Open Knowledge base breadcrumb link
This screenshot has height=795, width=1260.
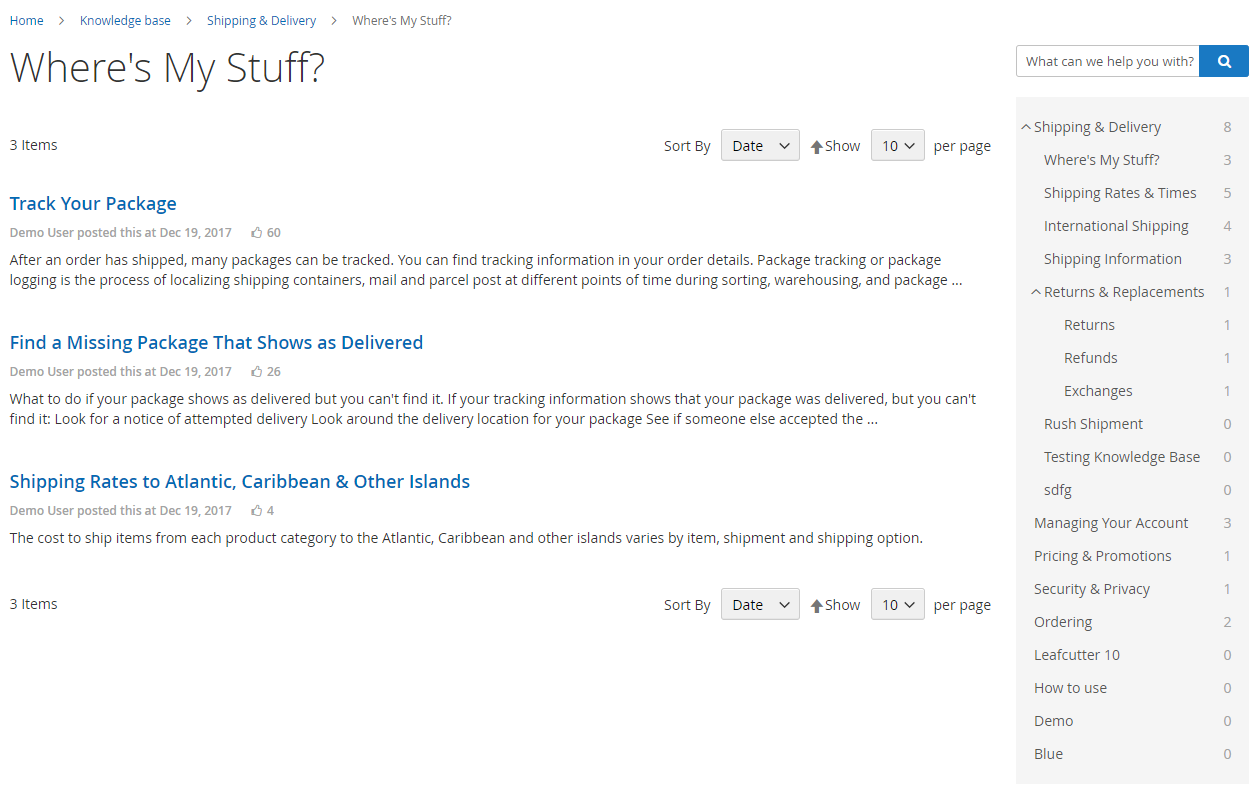(x=125, y=20)
